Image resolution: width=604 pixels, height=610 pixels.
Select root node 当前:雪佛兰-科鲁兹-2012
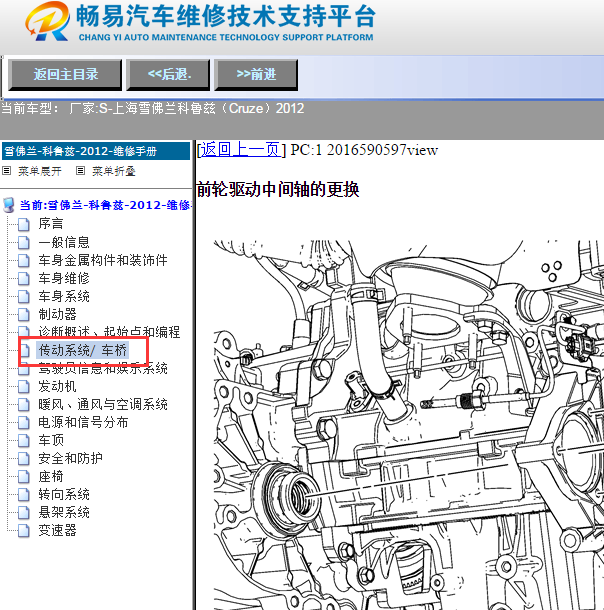pos(105,205)
